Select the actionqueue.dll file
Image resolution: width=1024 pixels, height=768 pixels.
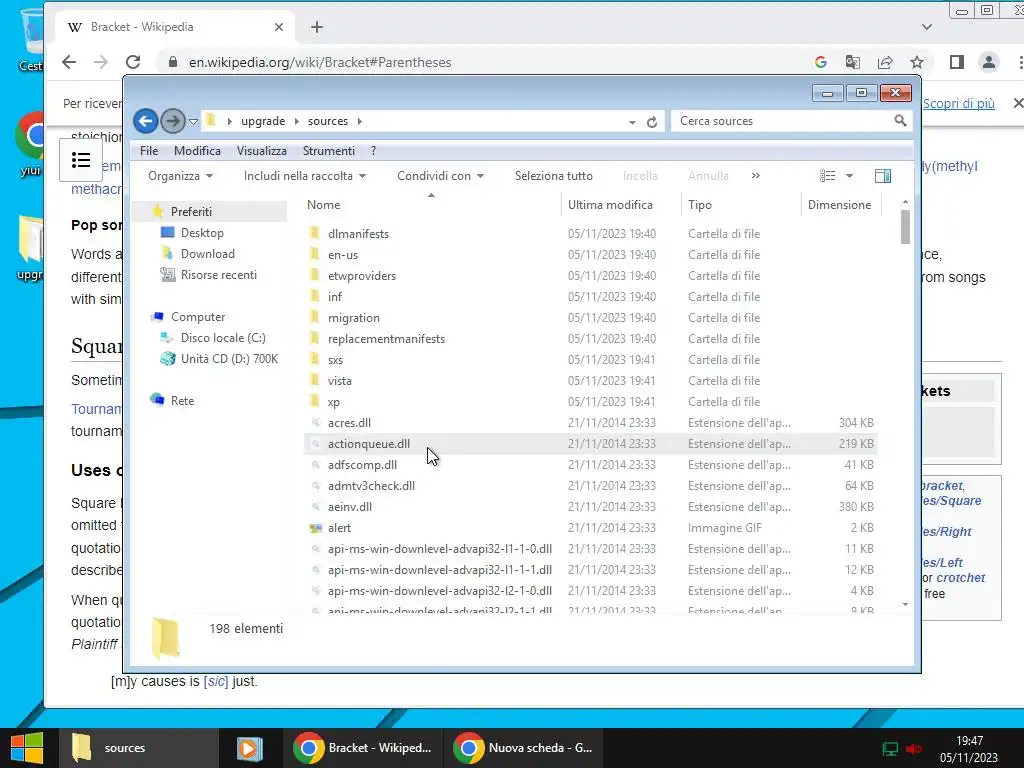[x=590, y=443]
